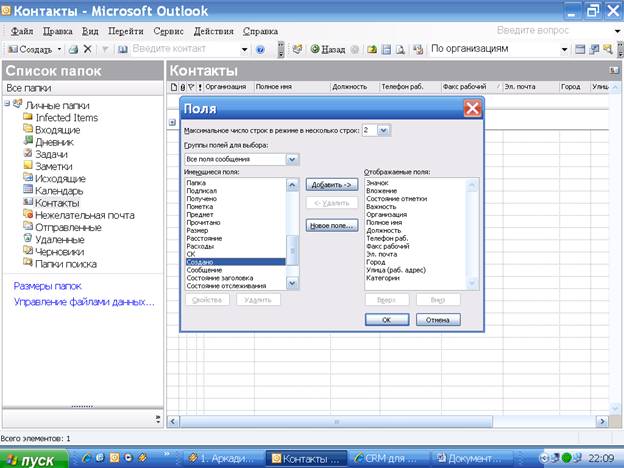
Task: Click the Delete X icon in toolbar
Action: (87, 48)
